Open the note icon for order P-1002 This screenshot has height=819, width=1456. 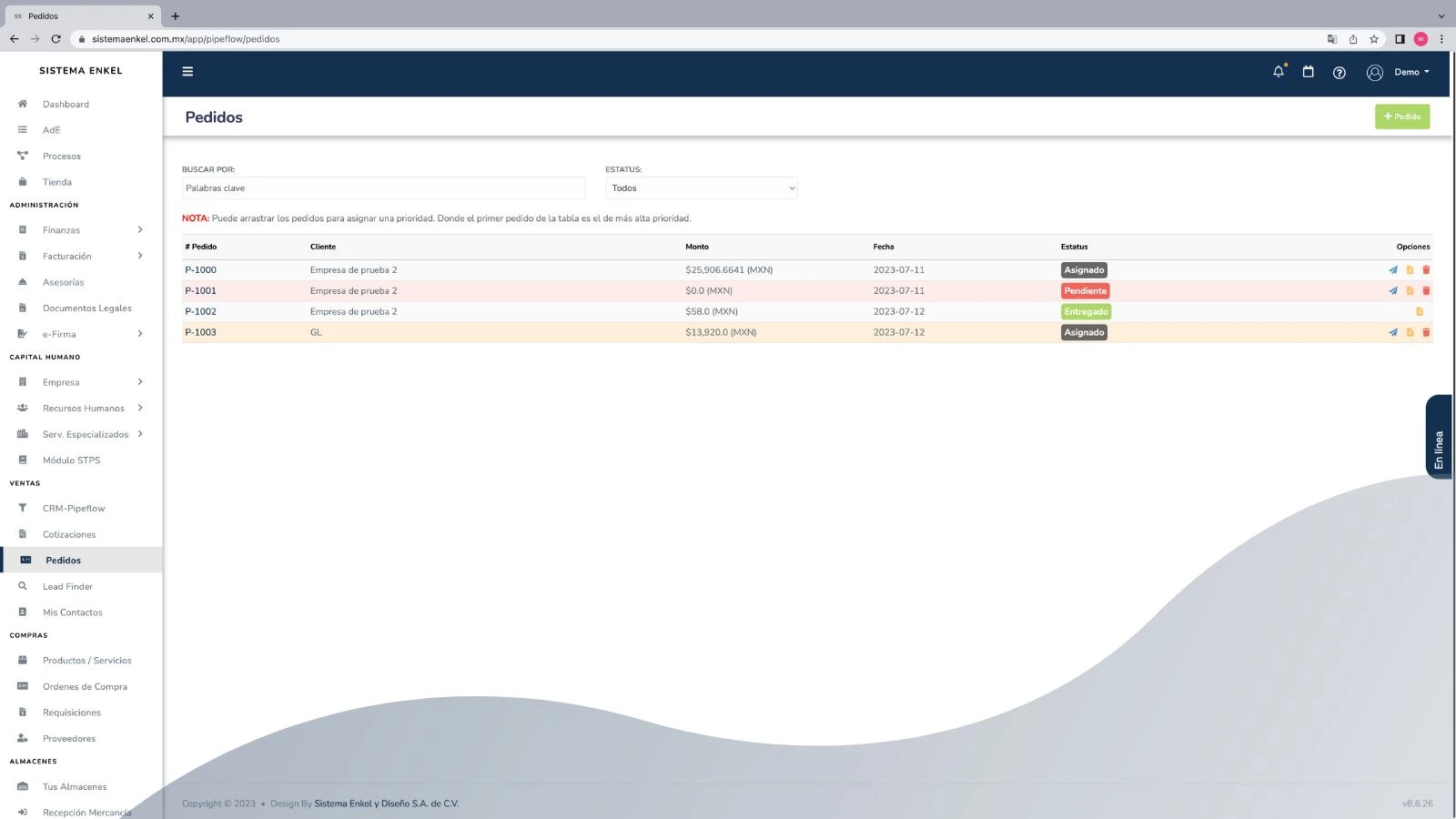[x=1418, y=311]
